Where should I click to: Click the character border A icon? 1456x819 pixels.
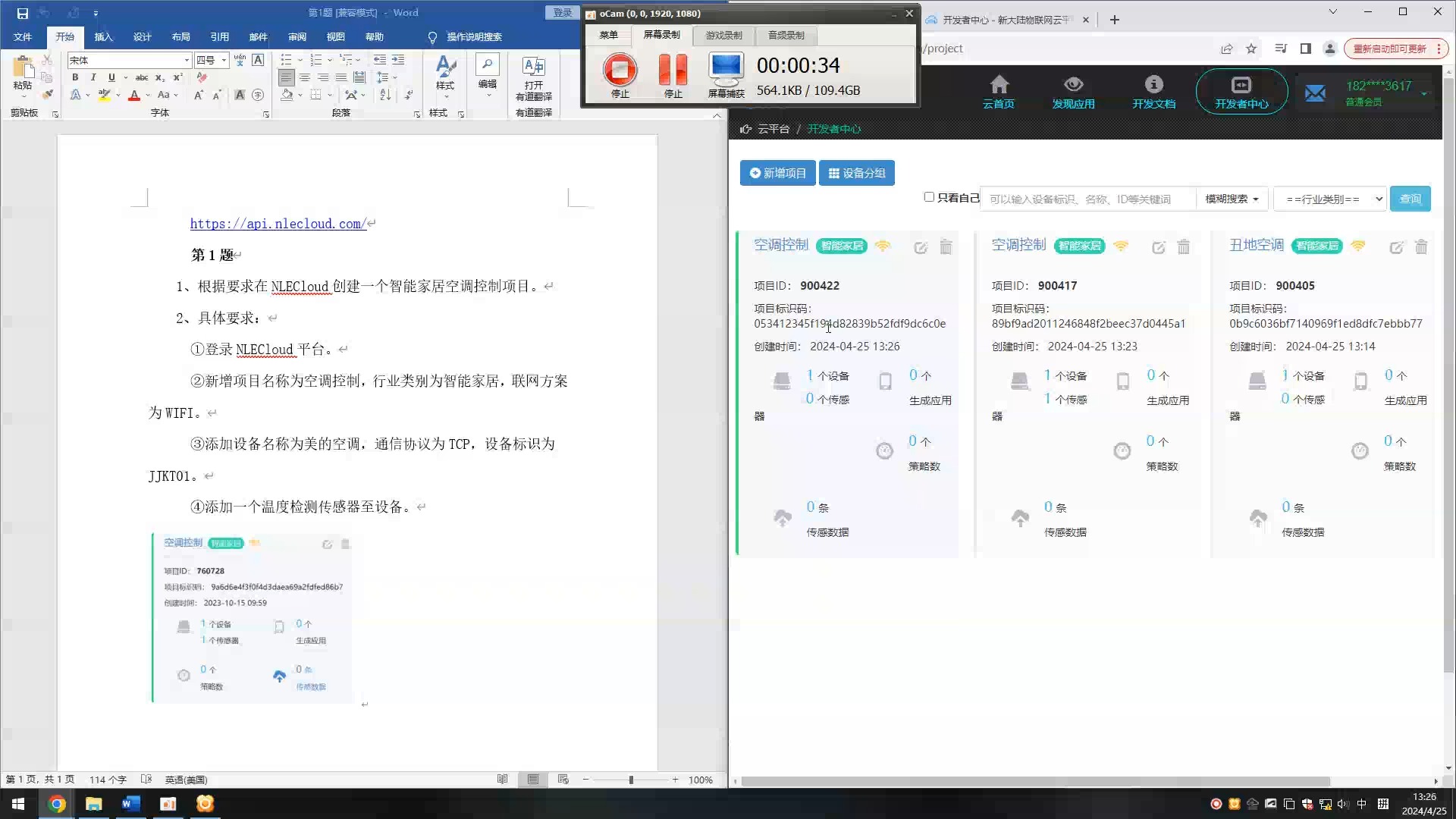pyautogui.click(x=258, y=60)
